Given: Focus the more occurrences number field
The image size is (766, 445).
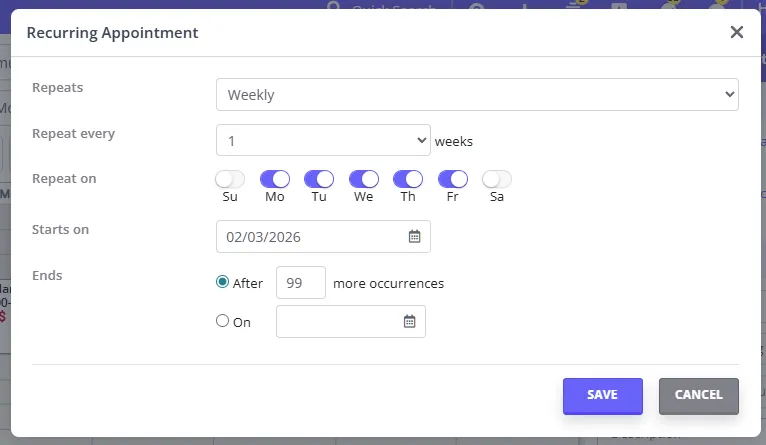Looking at the screenshot, I should point(300,282).
